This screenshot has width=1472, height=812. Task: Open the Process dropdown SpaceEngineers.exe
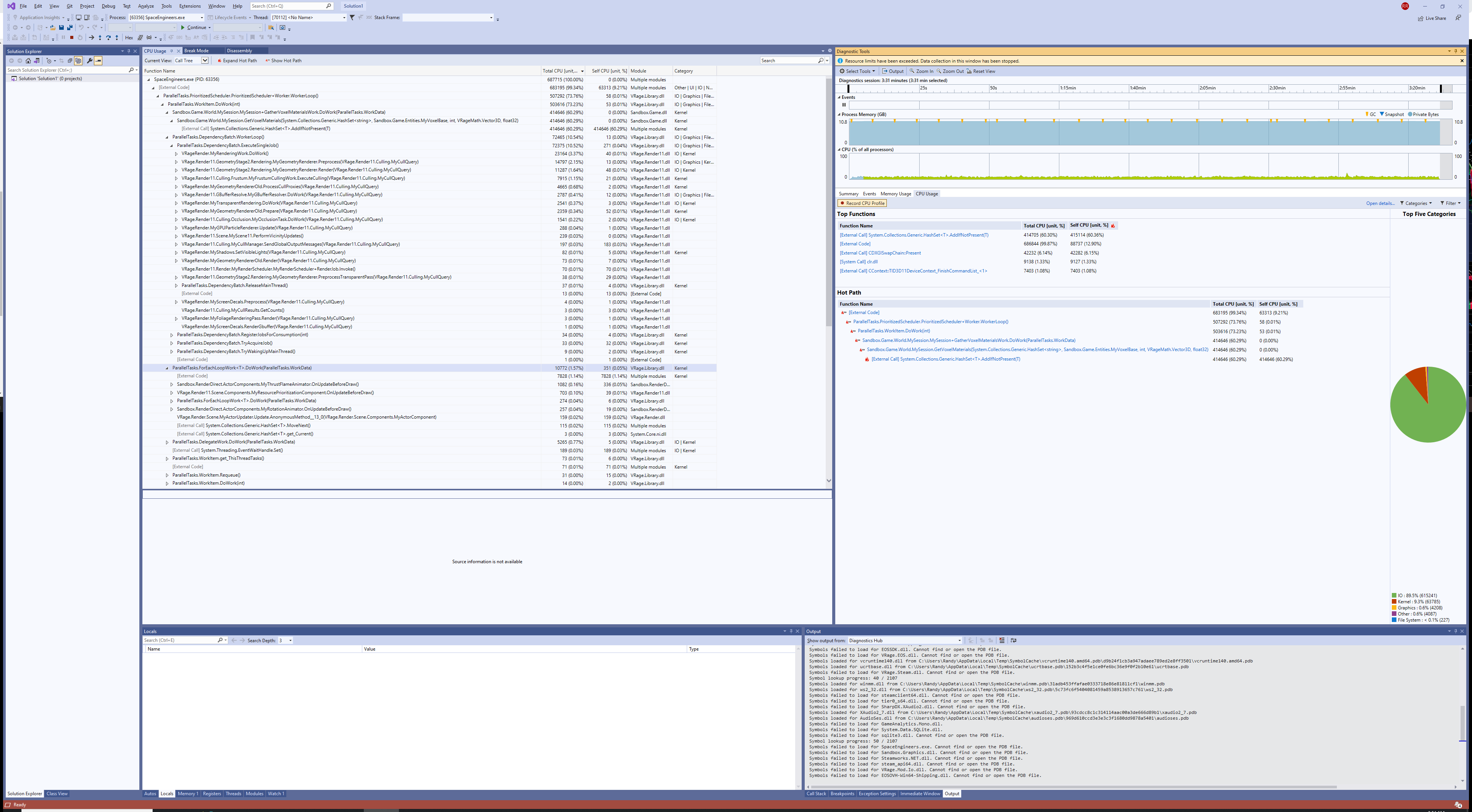coord(166,18)
